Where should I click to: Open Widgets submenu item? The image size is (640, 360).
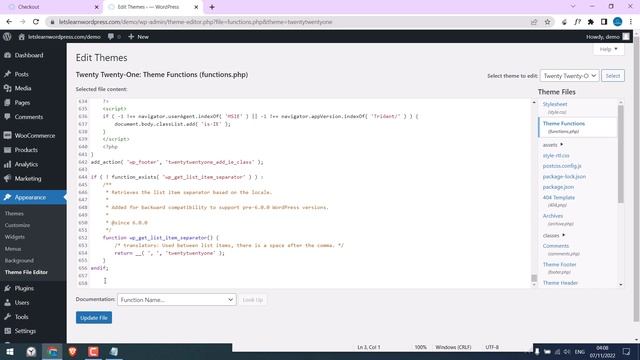pyautogui.click(x=15, y=237)
